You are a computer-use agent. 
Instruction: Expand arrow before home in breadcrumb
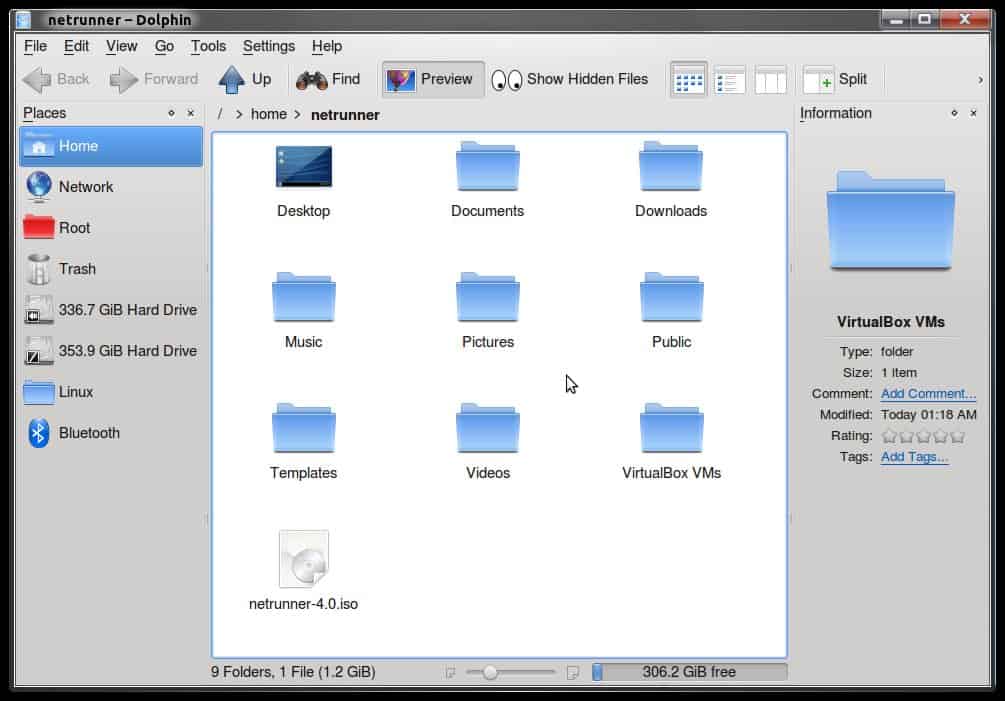coord(238,114)
